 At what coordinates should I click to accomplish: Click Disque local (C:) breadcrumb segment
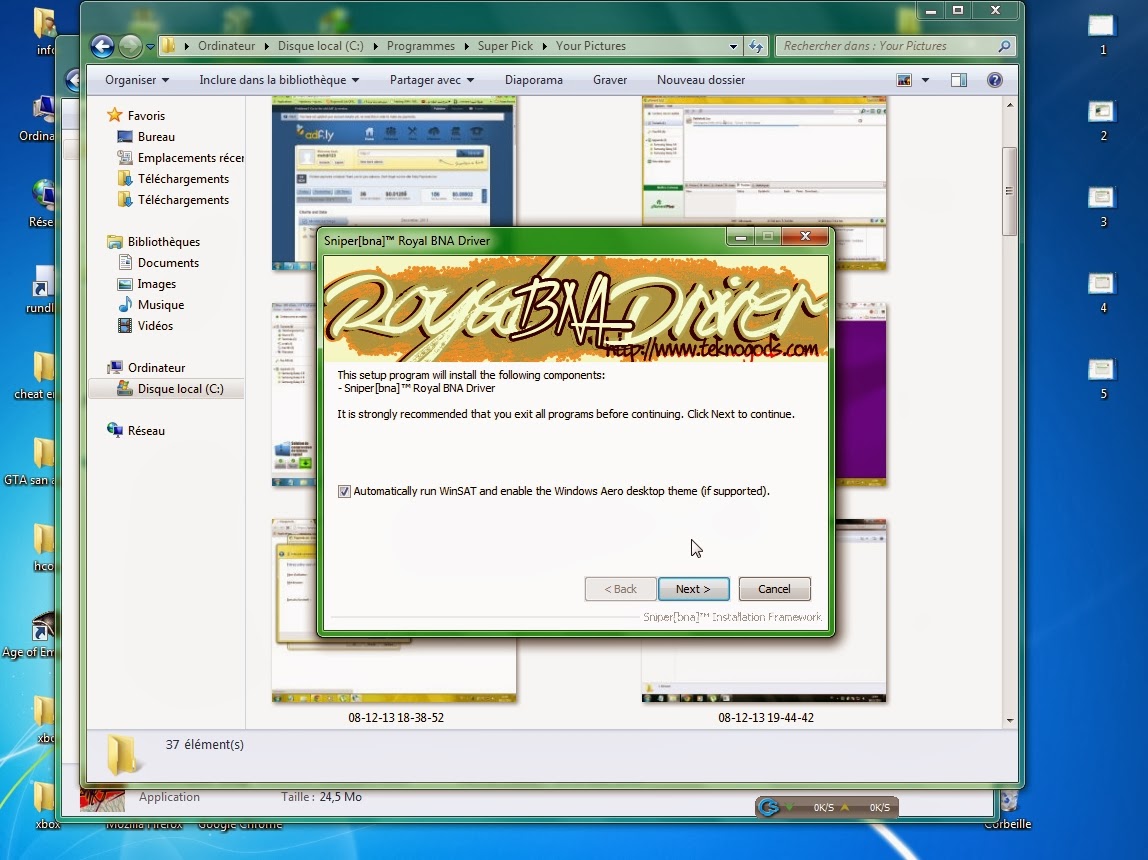point(320,45)
